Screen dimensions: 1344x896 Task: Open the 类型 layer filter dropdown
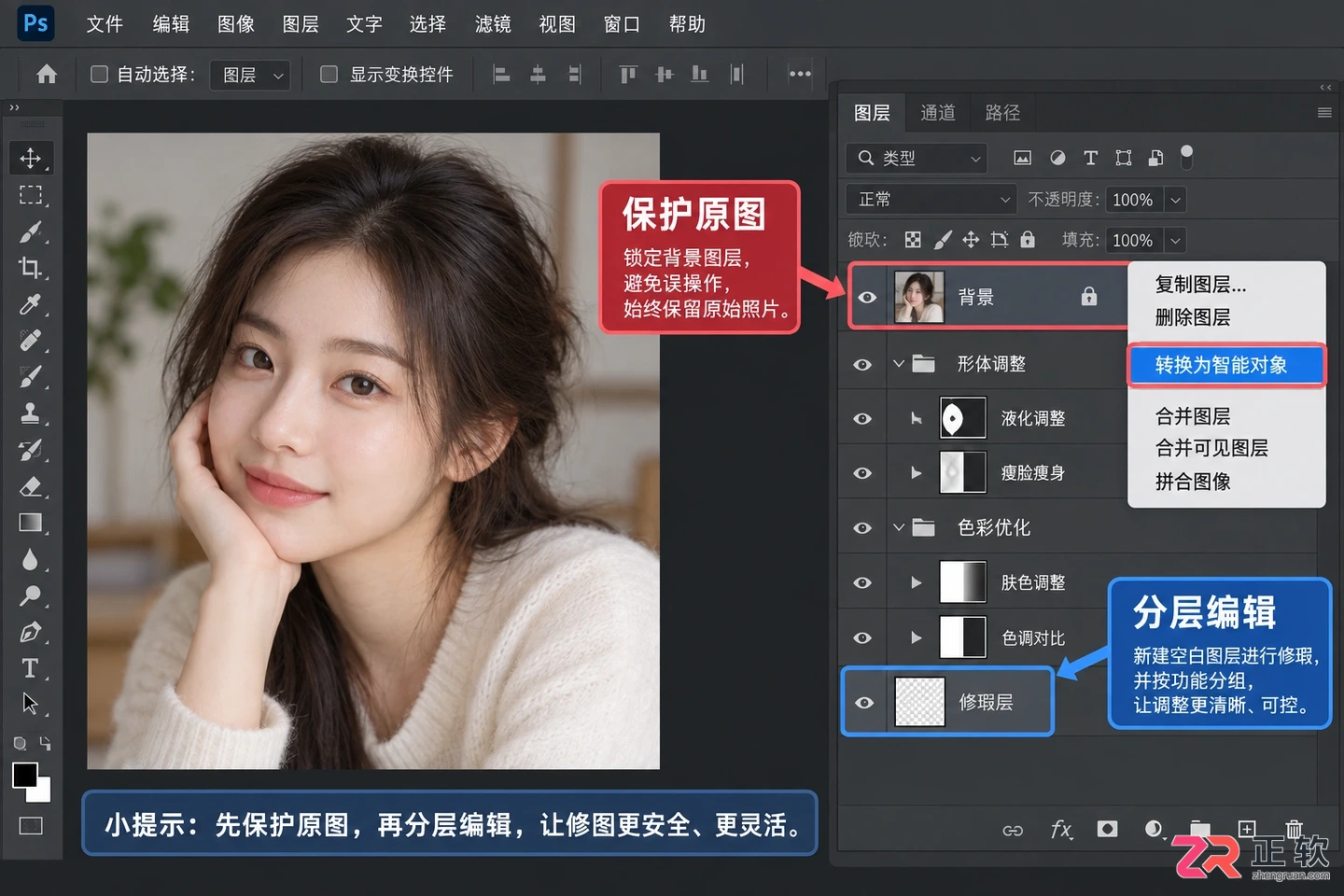tap(917, 158)
